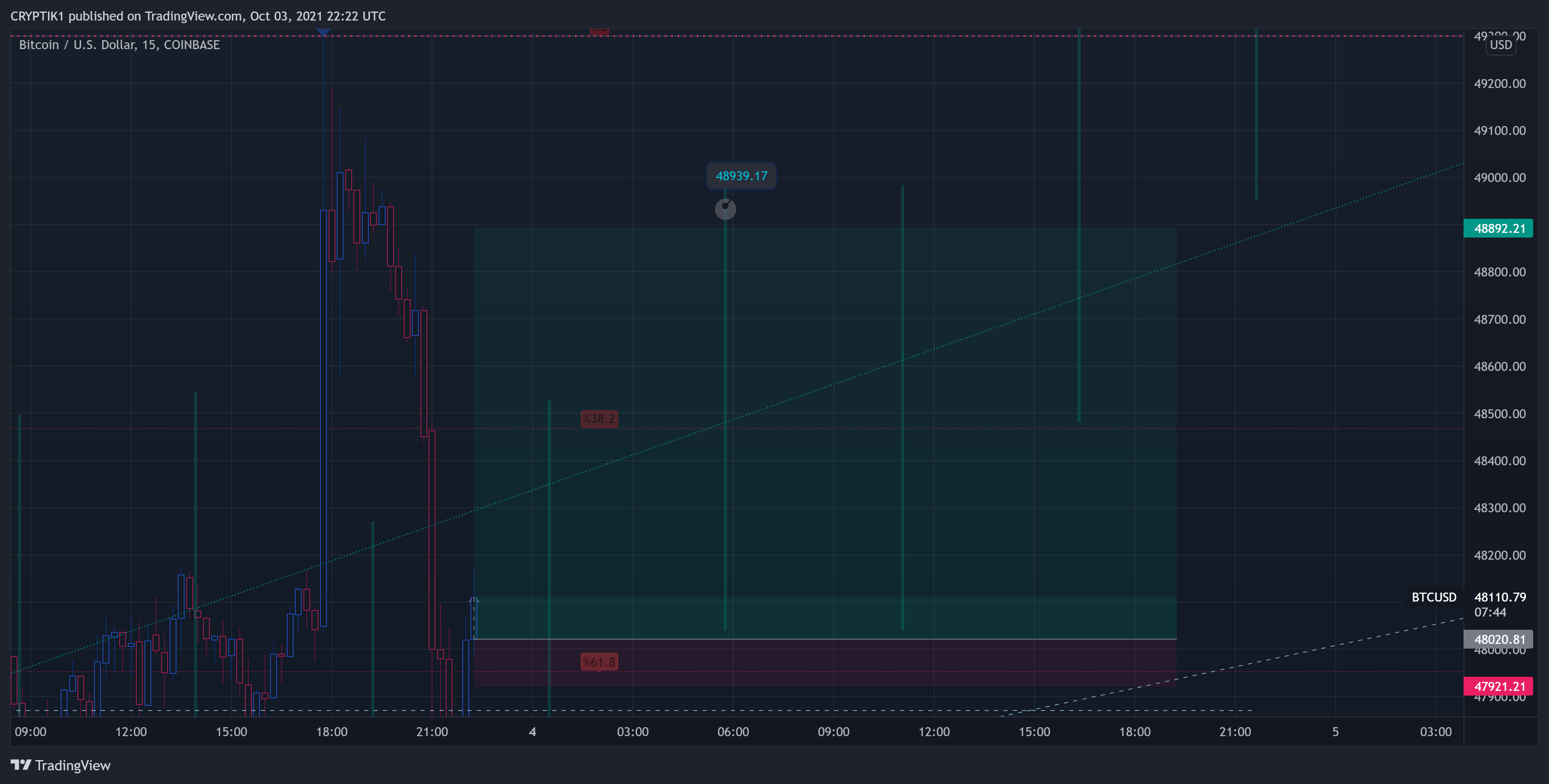Viewport: 1549px width, 784px height.
Task: Click the gray 48020.81 entry price tag
Action: click(1498, 639)
